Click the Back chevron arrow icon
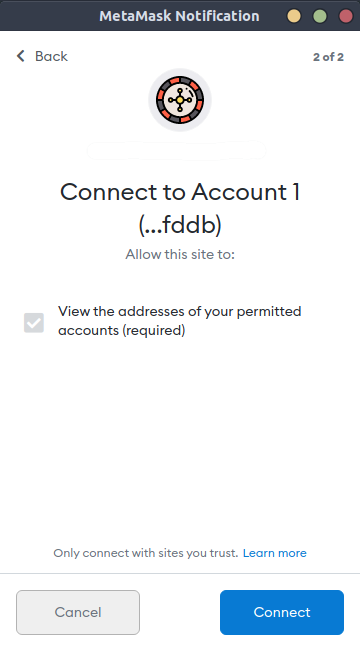This screenshot has height=649, width=360. coord(21,56)
